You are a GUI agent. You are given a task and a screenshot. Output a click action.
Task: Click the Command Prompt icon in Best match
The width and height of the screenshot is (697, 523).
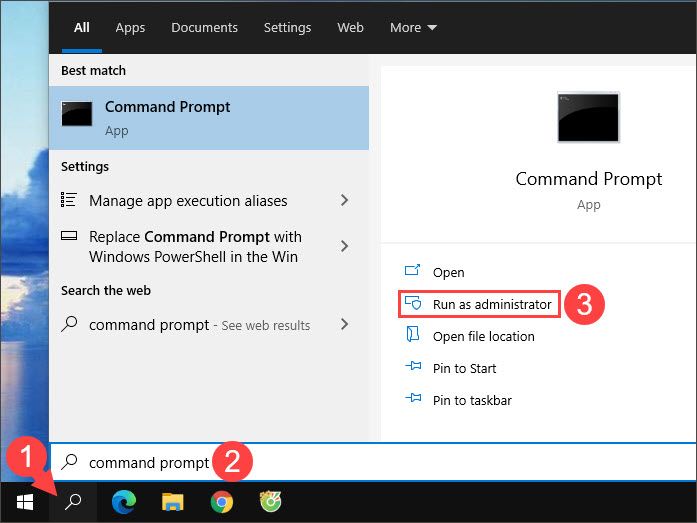coord(77,114)
